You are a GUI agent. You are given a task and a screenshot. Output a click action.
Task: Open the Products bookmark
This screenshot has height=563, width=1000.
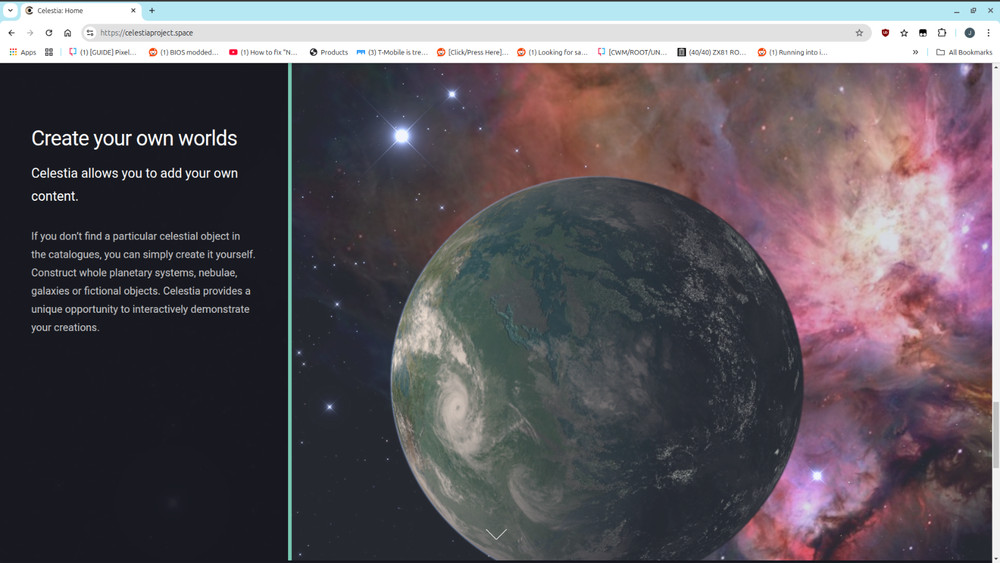point(328,52)
